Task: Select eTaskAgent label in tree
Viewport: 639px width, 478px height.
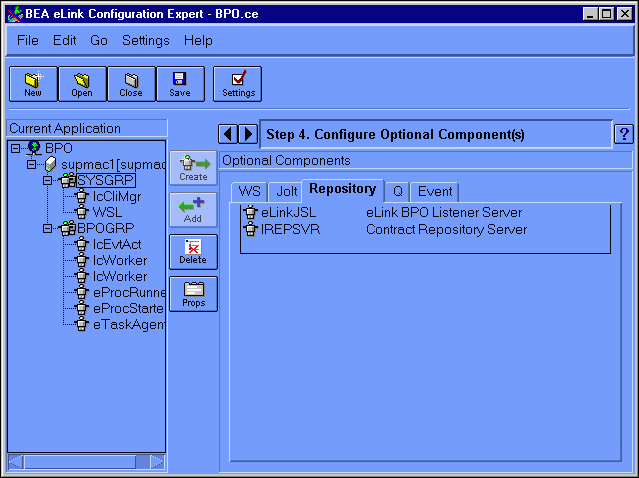Action: coord(129,325)
